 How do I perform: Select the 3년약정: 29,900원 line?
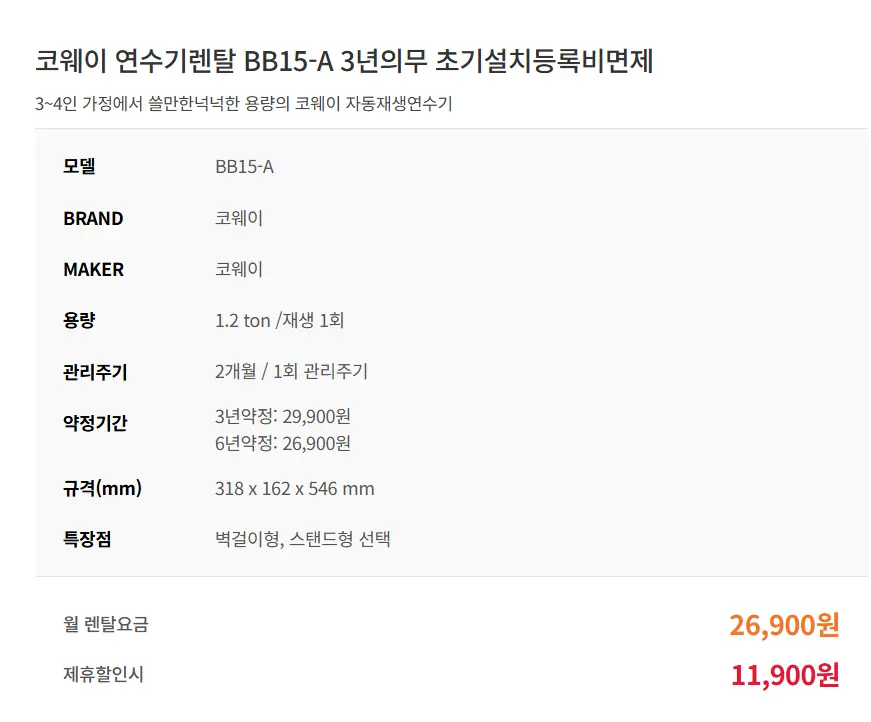(283, 417)
